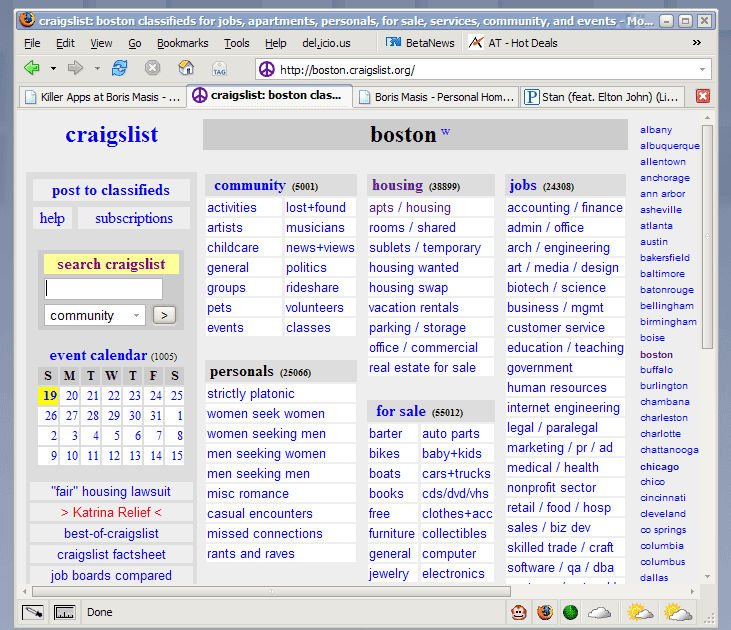The height and width of the screenshot is (630, 731).
Task: Open the Bookmarks menu
Action: pos(182,43)
